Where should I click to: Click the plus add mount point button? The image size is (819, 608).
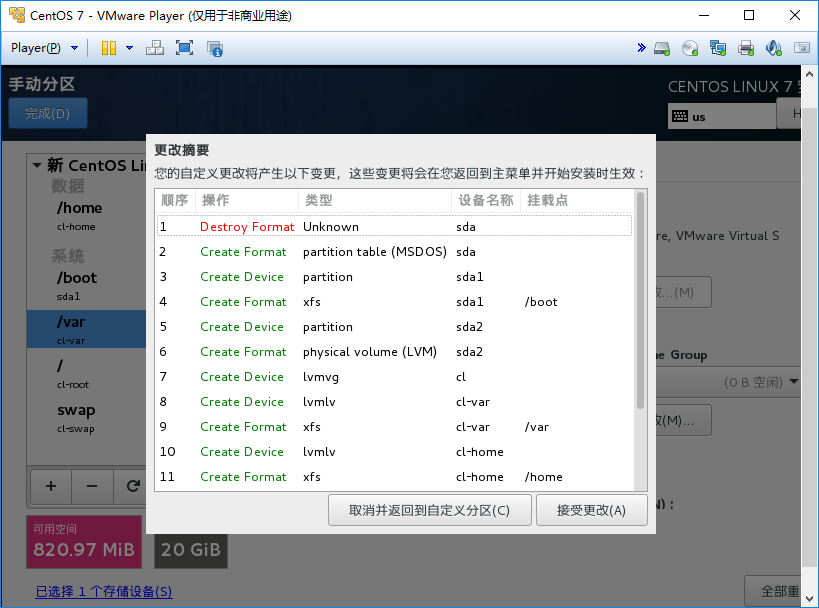(51, 486)
